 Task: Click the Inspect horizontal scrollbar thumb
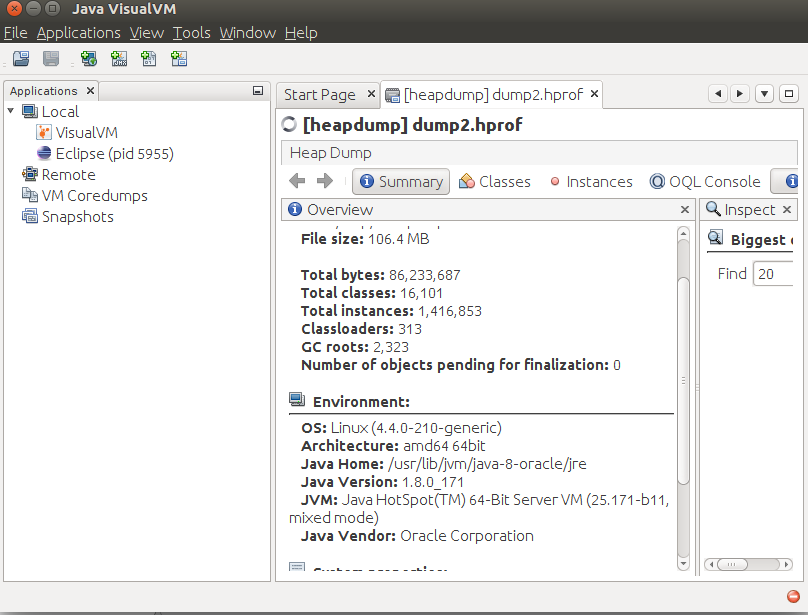click(x=732, y=564)
